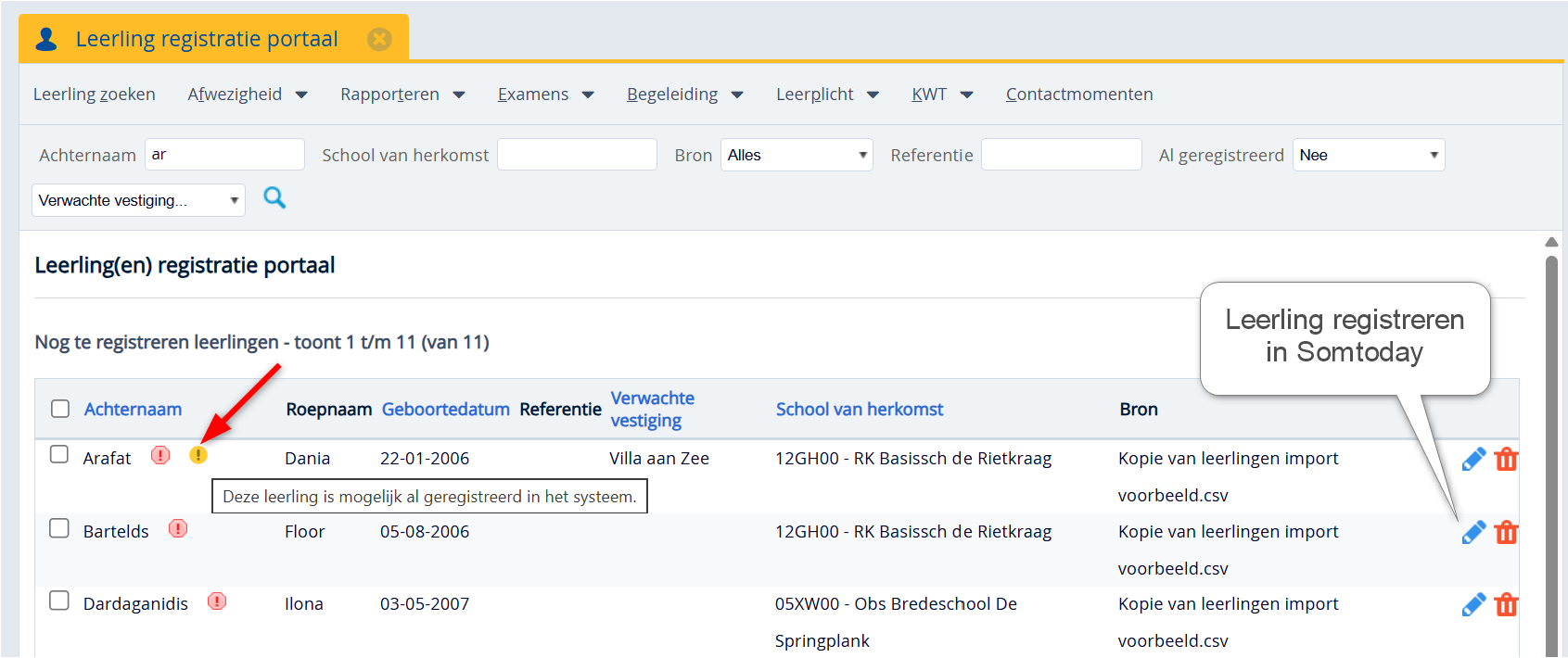The image size is (1568, 658).
Task: Click red warning icon next to Bartelds
Action: tap(178, 528)
